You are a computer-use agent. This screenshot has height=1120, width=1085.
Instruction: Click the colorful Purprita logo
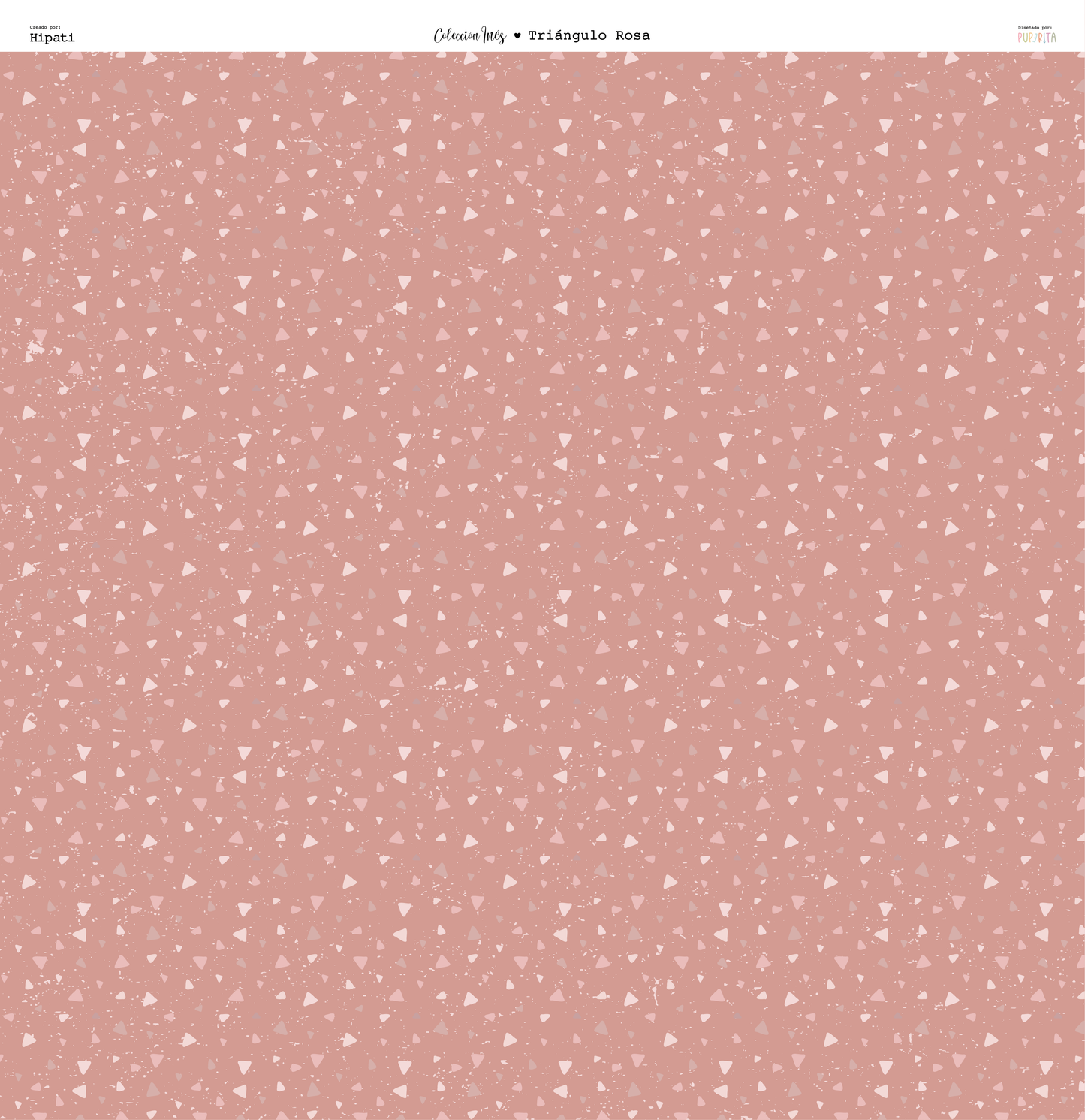point(1037,37)
